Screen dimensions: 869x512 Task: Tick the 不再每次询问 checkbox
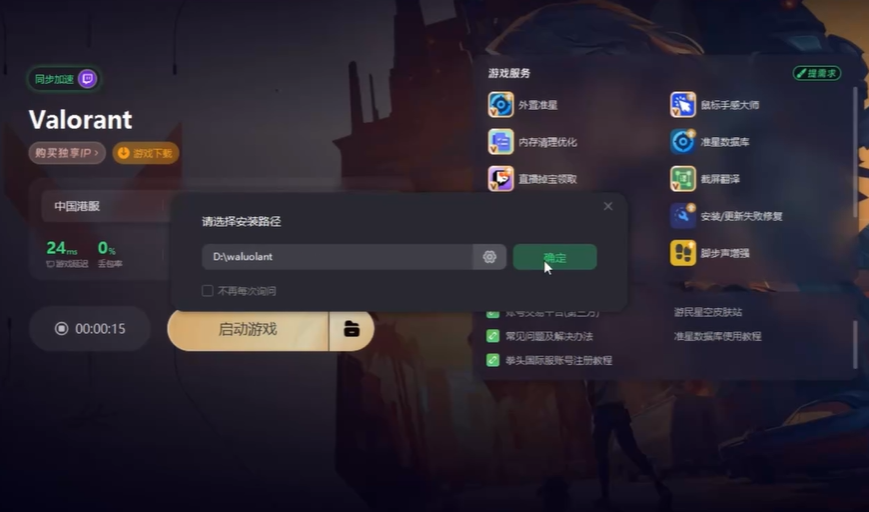(x=207, y=291)
